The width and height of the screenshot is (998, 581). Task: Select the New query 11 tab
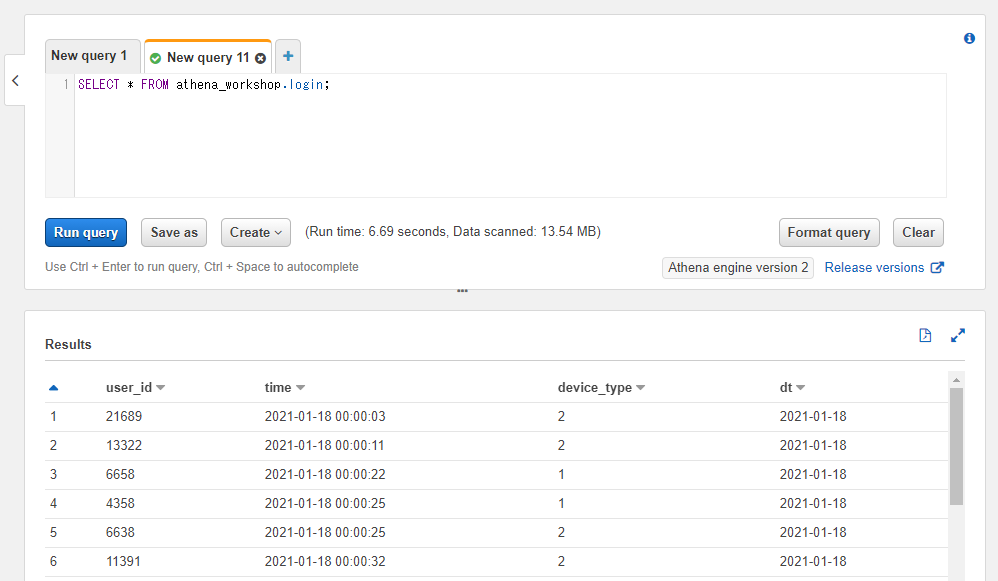[207, 58]
